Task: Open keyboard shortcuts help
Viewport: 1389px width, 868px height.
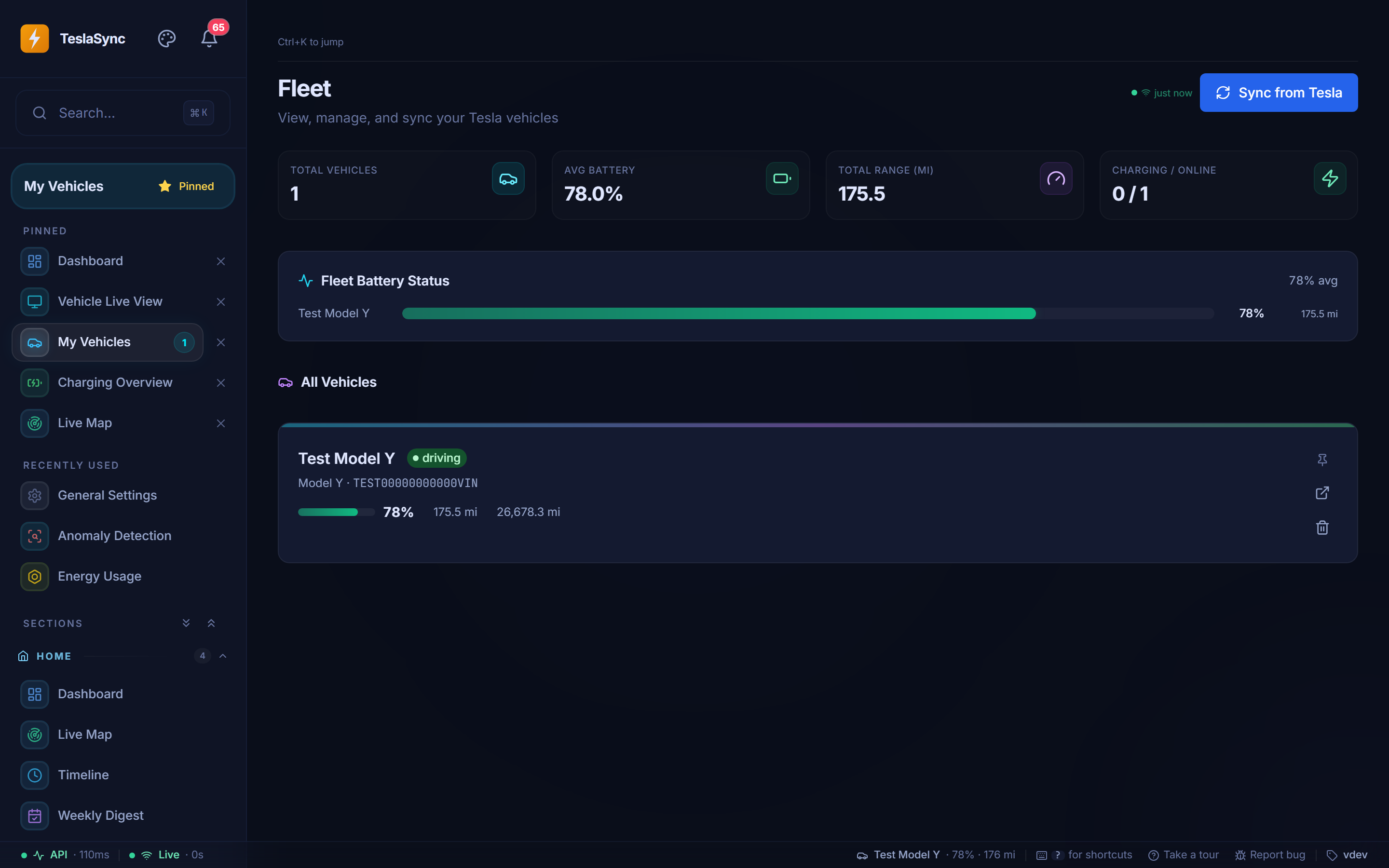Action: point(1084,855)
